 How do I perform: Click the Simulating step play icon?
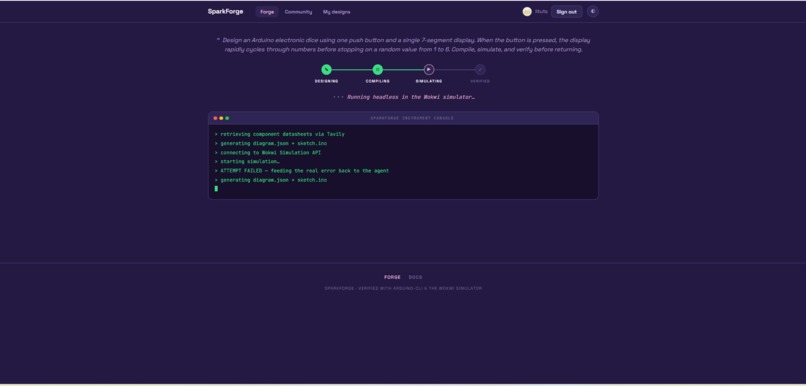click(429, 69)
